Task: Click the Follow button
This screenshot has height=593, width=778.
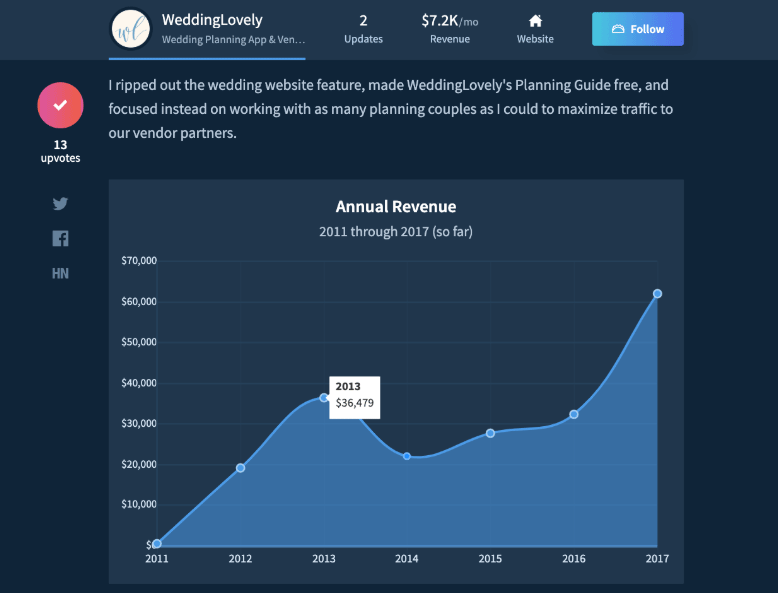Action: [x=638, y=29]
